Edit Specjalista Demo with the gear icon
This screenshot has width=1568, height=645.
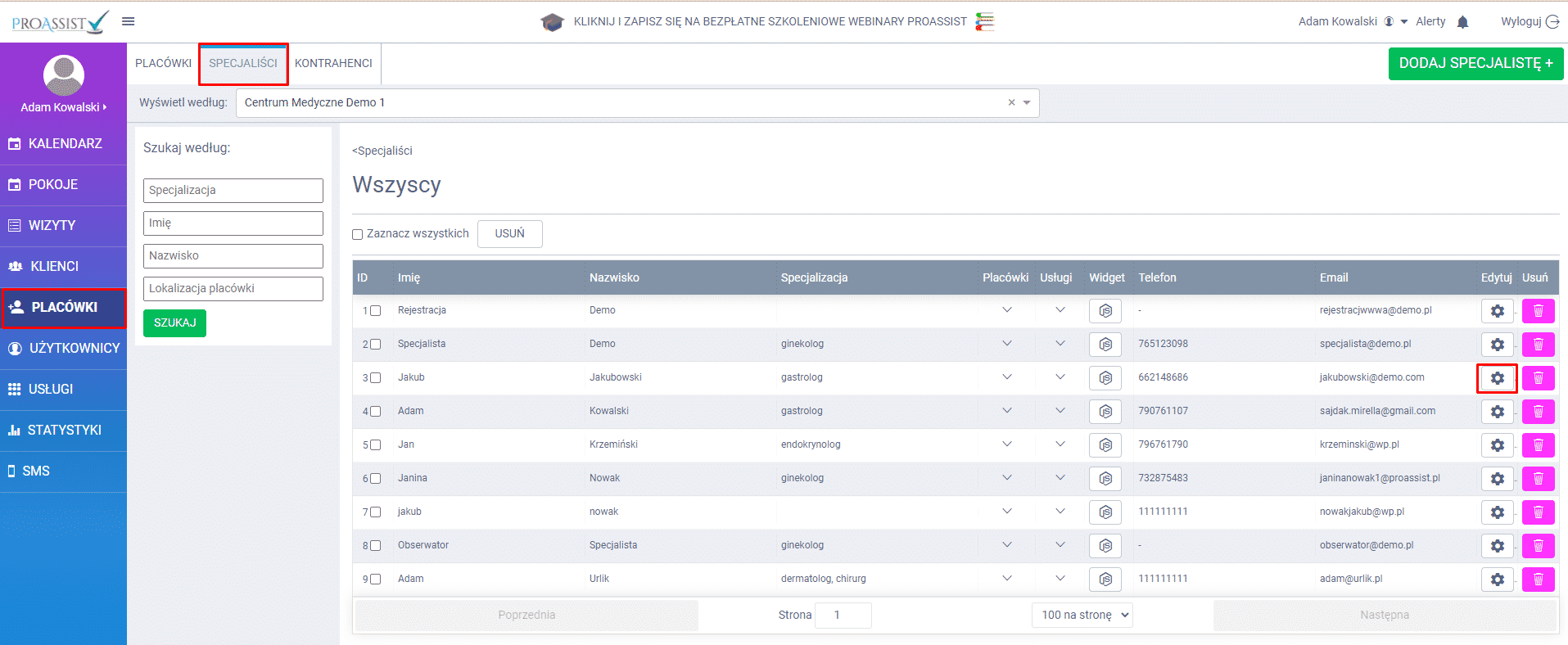(1498, 345)
